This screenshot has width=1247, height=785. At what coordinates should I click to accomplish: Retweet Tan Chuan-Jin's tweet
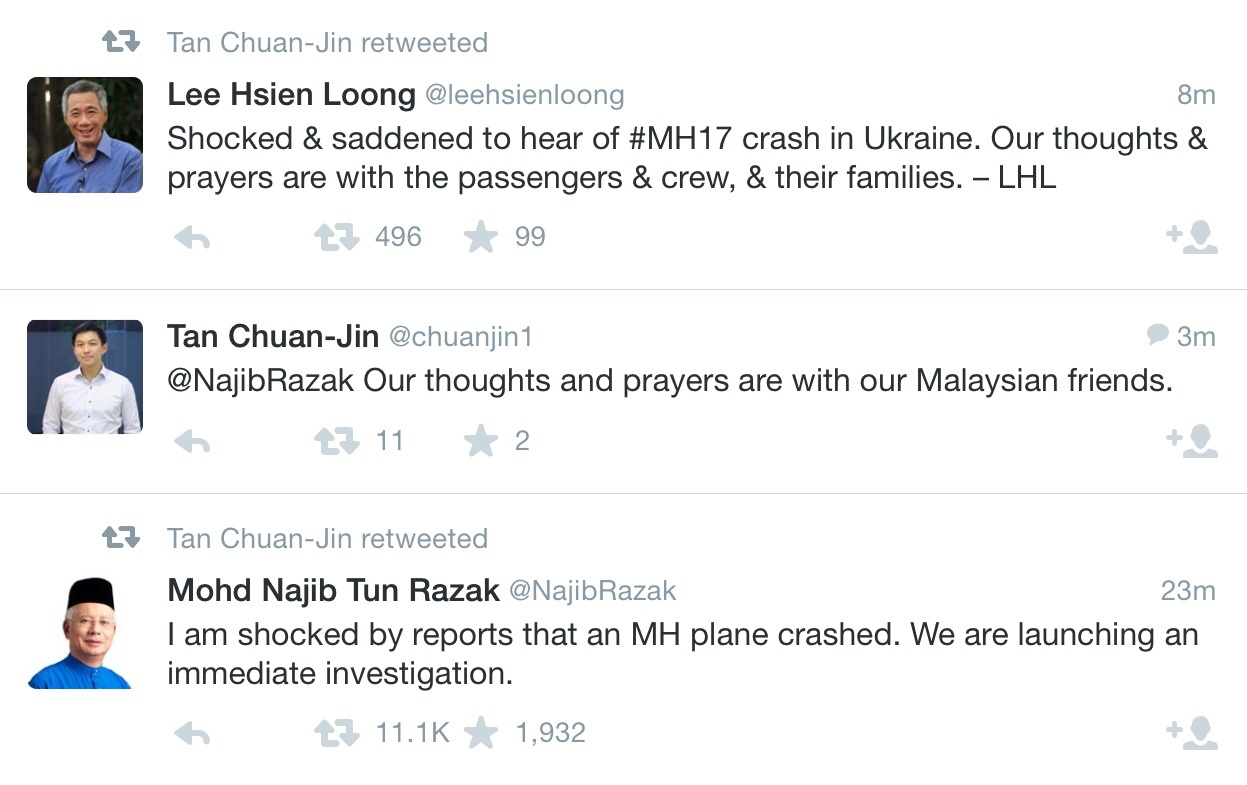click(x=336, y=442)
